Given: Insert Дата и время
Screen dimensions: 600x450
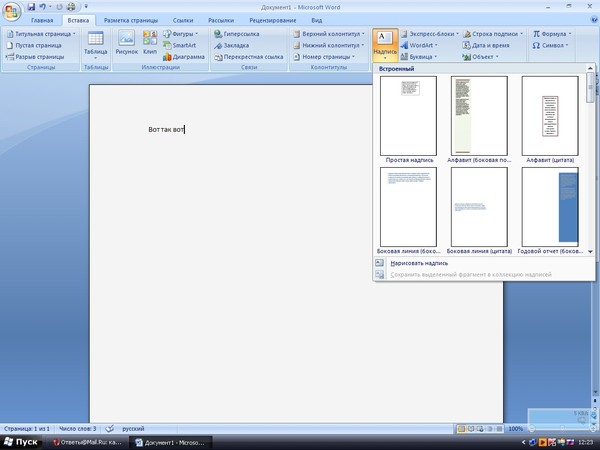Looking at the screenshot, I should (486, 46).
